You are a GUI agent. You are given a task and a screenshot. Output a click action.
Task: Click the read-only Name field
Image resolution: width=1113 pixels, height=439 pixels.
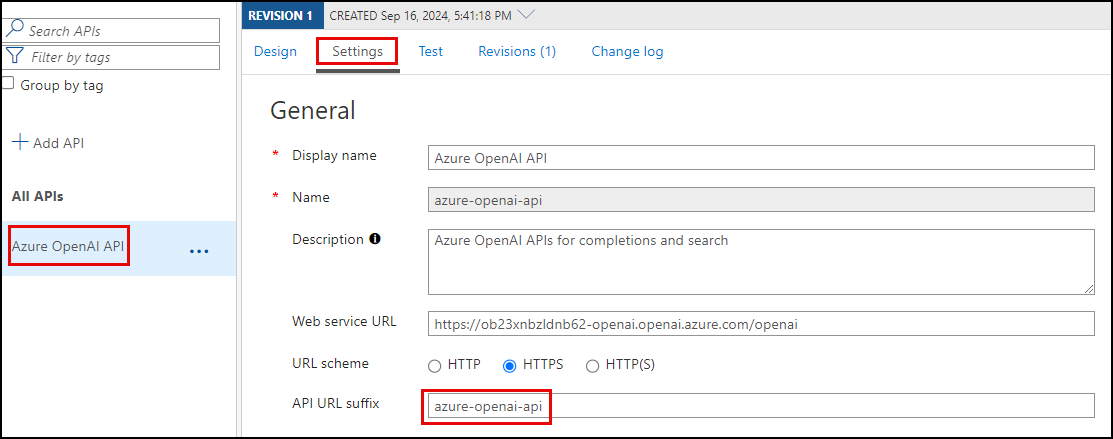761,200
